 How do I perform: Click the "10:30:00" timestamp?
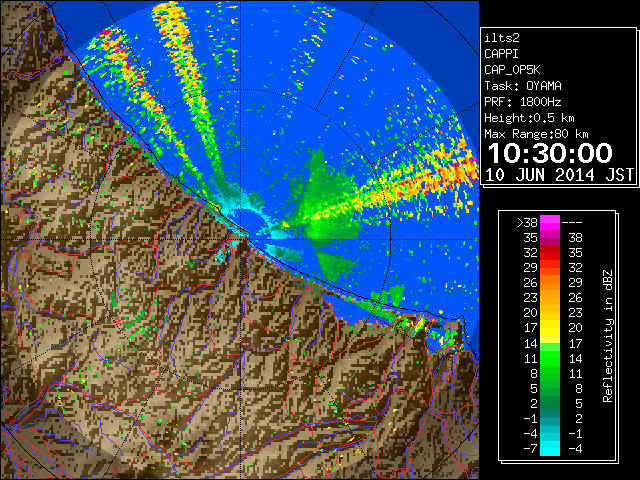tap(550, 153)
